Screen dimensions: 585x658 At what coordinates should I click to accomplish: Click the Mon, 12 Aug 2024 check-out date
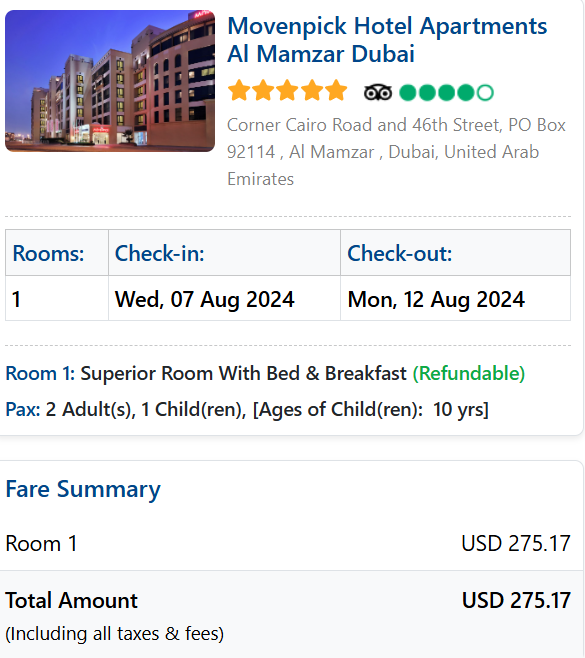[436, 299]
